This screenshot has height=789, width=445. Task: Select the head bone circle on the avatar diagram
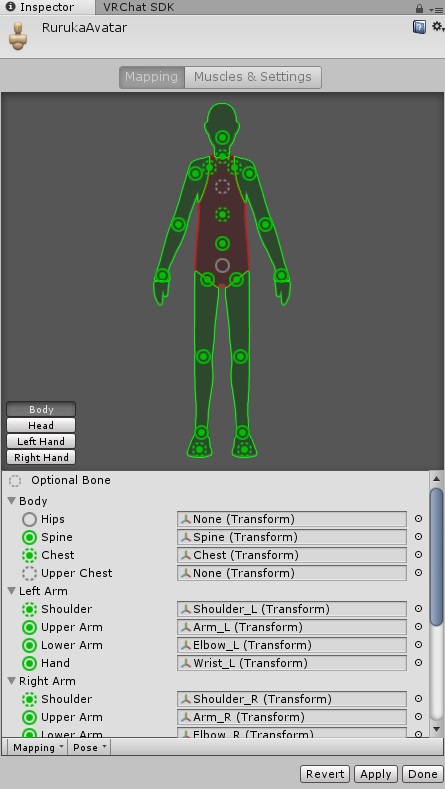(x=222, y=137)
